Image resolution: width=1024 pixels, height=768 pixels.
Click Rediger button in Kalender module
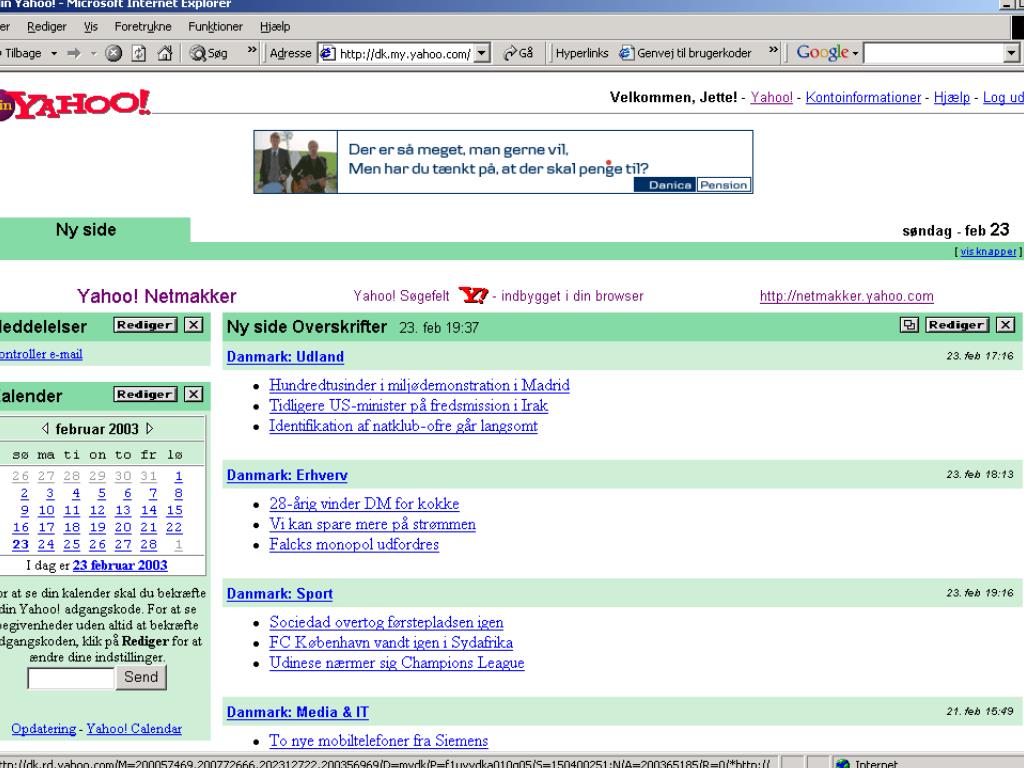[x=145, y=394]
